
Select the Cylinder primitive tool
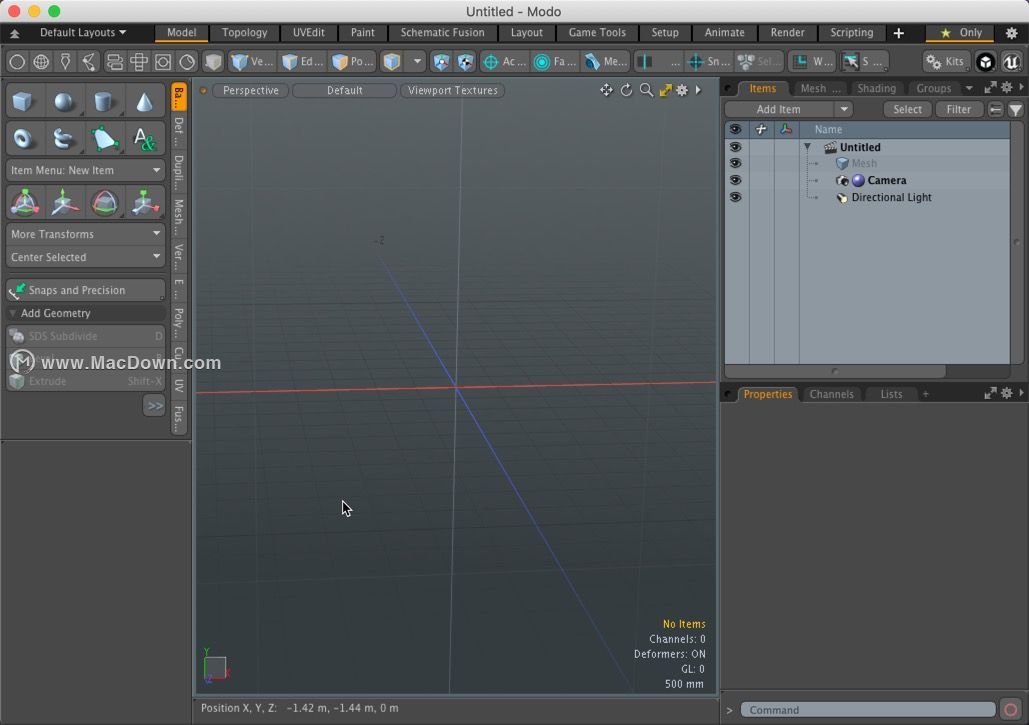coord(104,102)
